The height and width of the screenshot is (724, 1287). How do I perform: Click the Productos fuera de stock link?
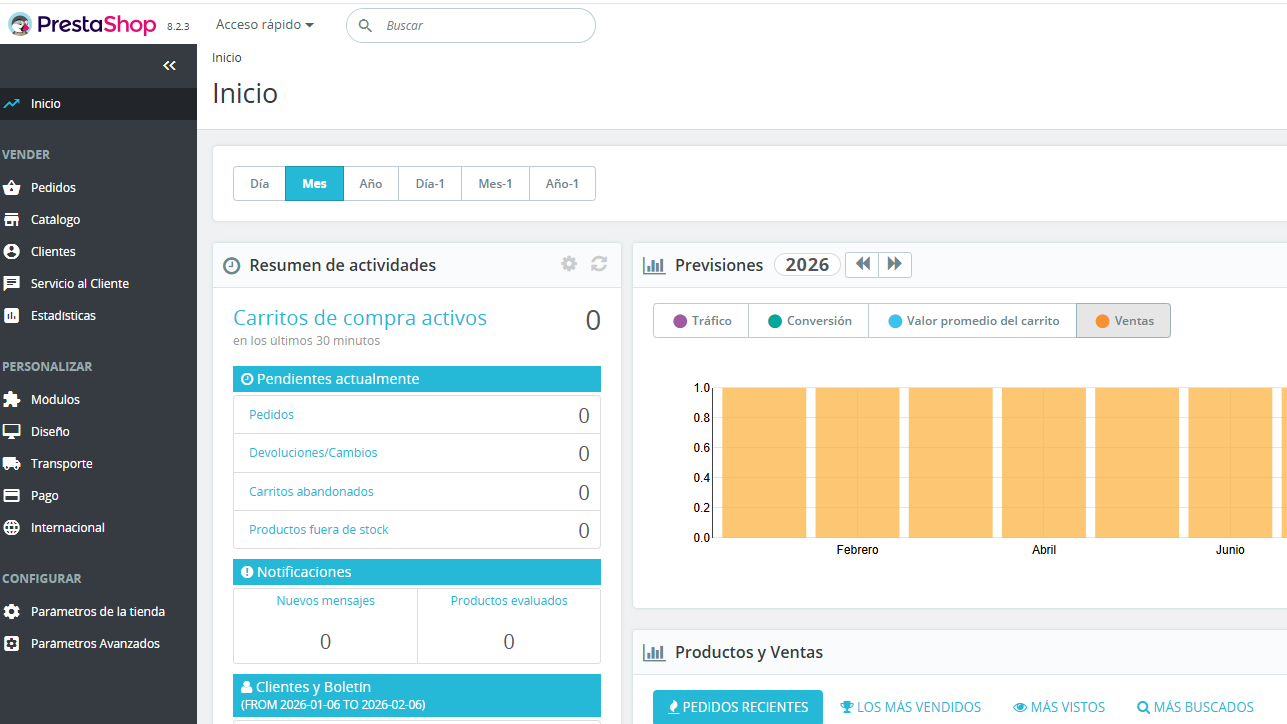point(318,530)
